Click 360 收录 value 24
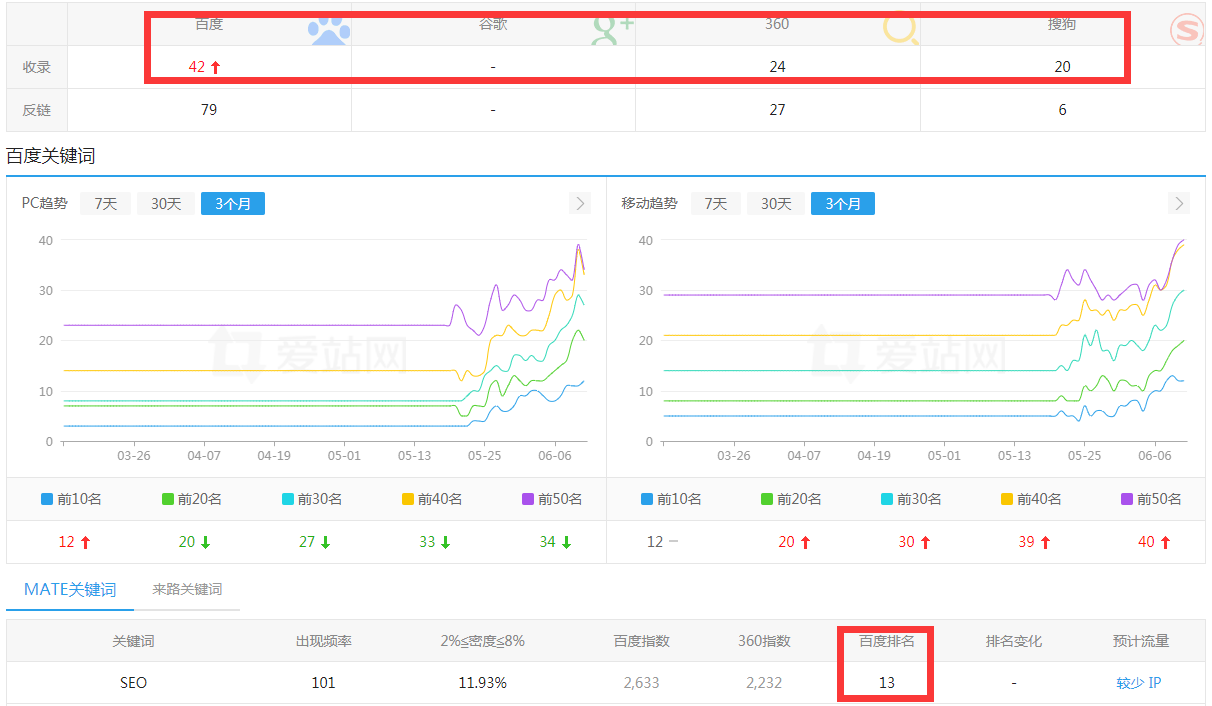The height and width of the screenshot is (706, 1212). click(777, 67)
